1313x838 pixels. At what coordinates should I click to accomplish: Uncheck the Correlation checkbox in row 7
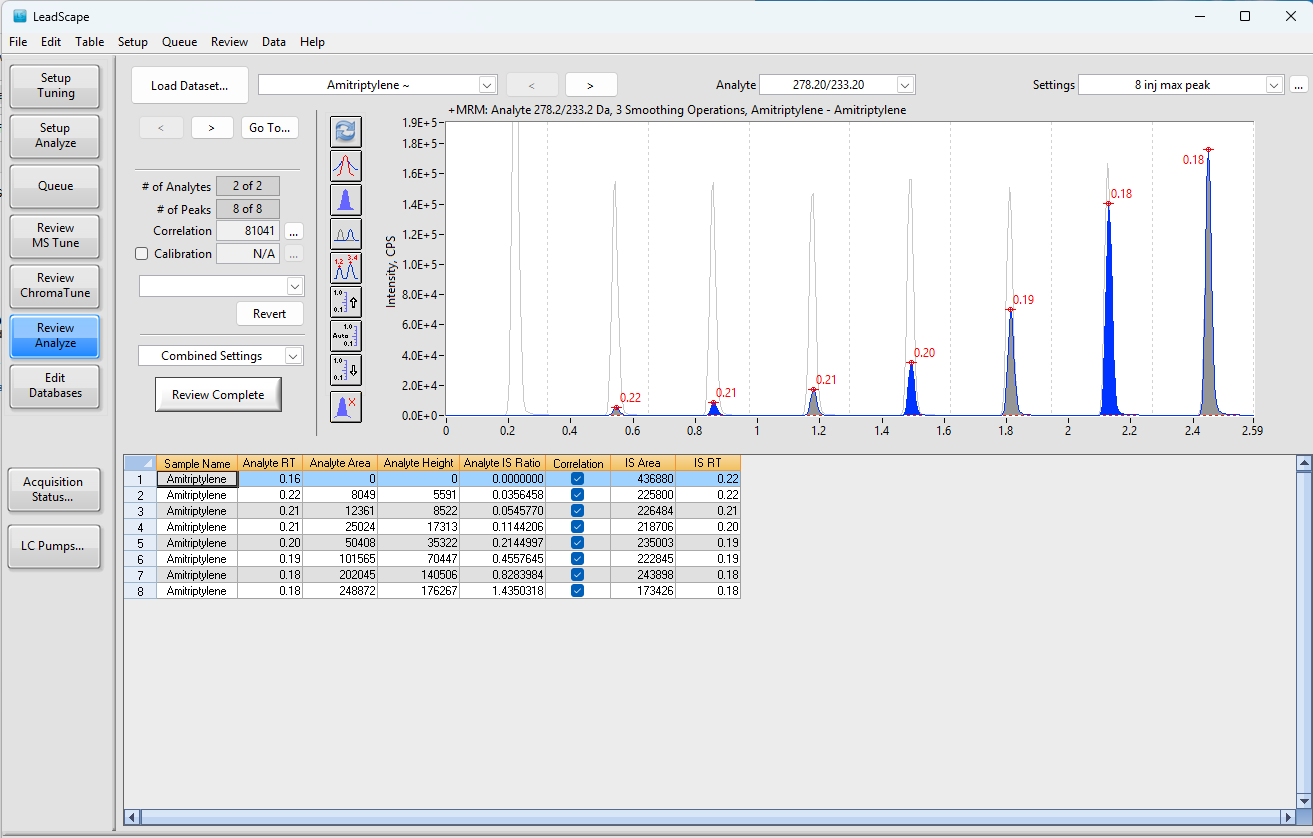[x=578, y=575]
